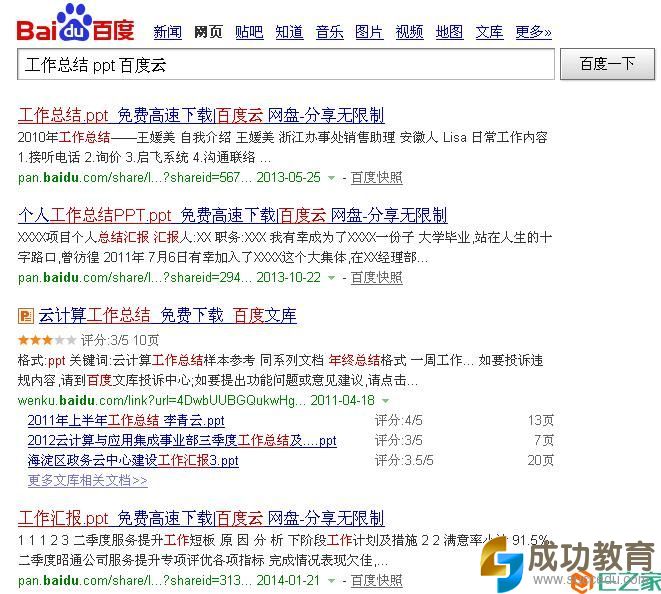Switch to the 图片 search tab
Viewport: 661px width, 594px height.
(x=369, y=32)
